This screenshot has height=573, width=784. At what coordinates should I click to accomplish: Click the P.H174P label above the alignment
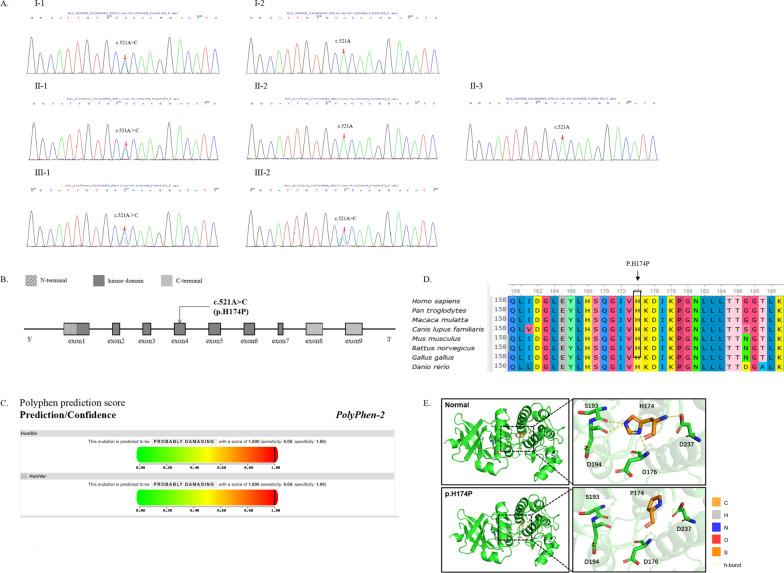tap(638, 264)
